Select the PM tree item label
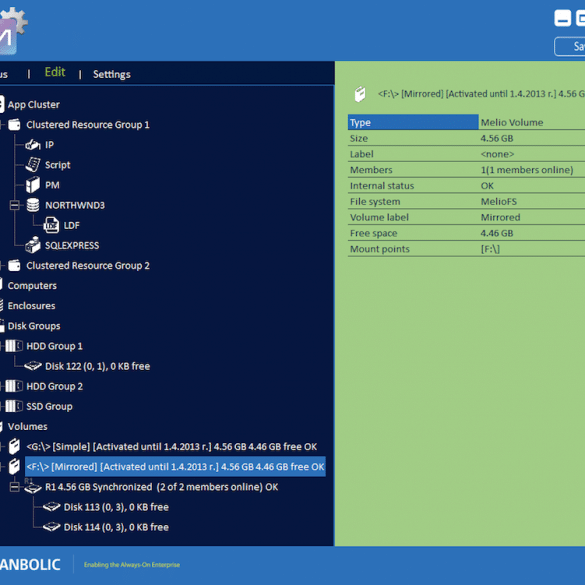Viewport: 585px width, 585px height. tap(52, 185)
